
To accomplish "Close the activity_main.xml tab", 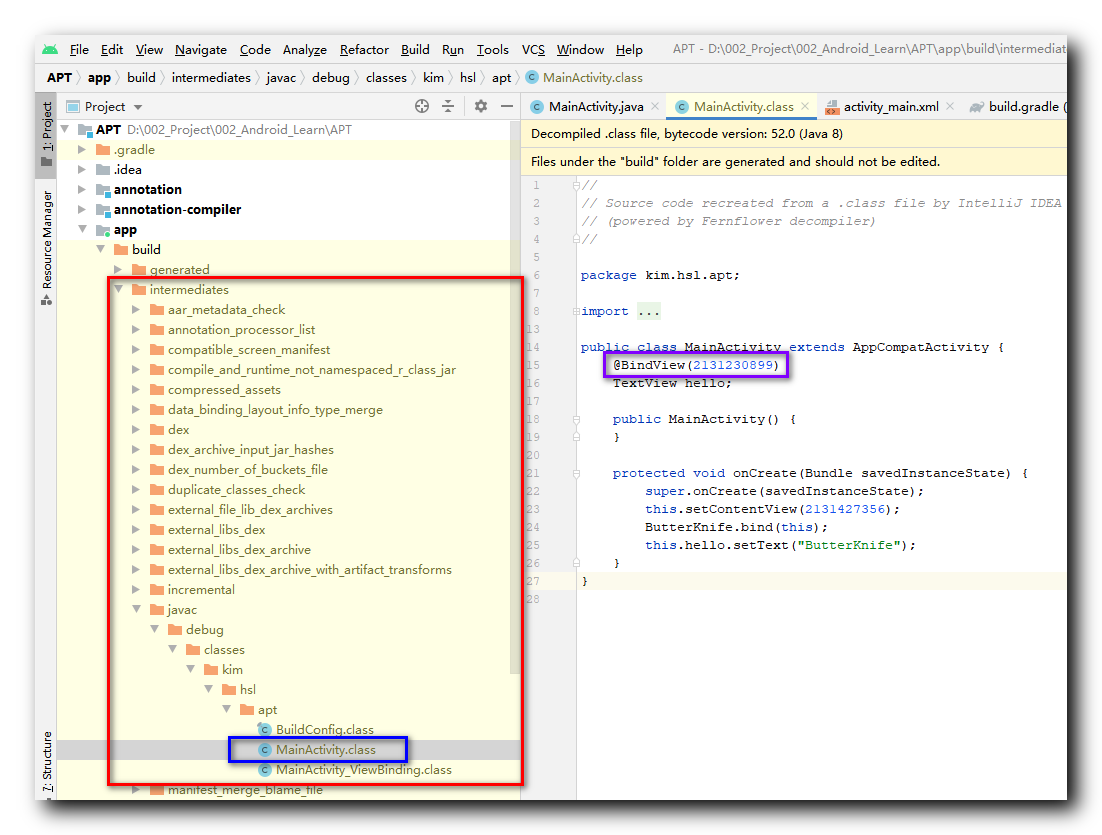I will click(x=950, y=106).
